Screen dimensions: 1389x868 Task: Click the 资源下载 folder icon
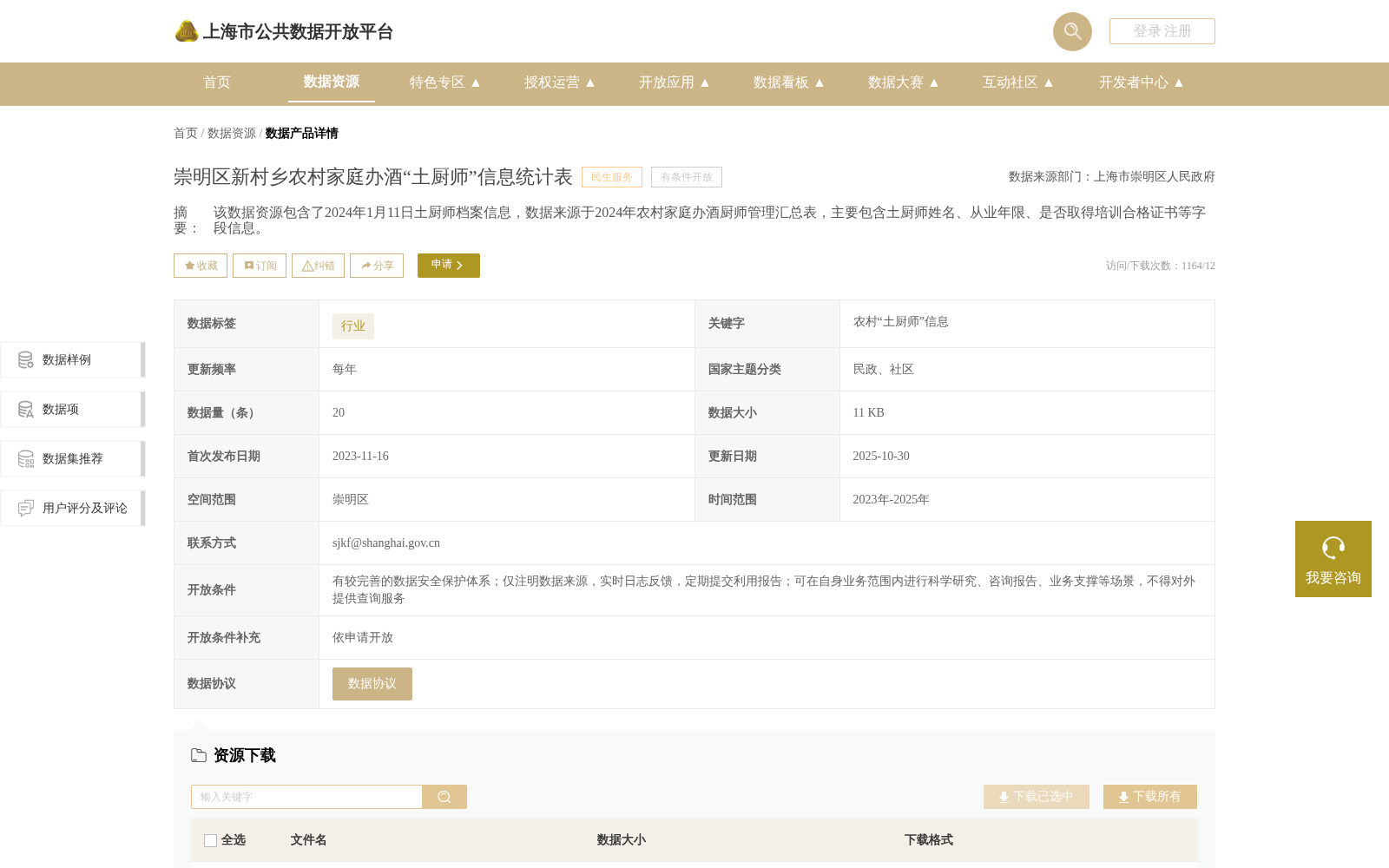[x=199, y=755]
